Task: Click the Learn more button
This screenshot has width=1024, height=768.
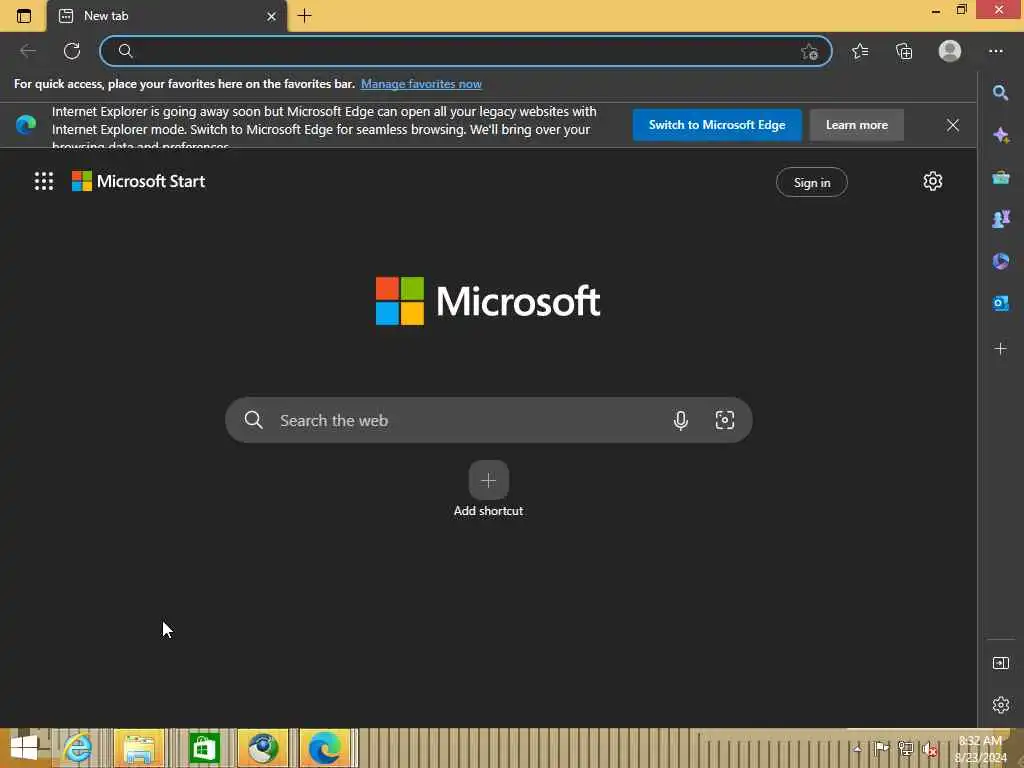Action: pos(856,125)
